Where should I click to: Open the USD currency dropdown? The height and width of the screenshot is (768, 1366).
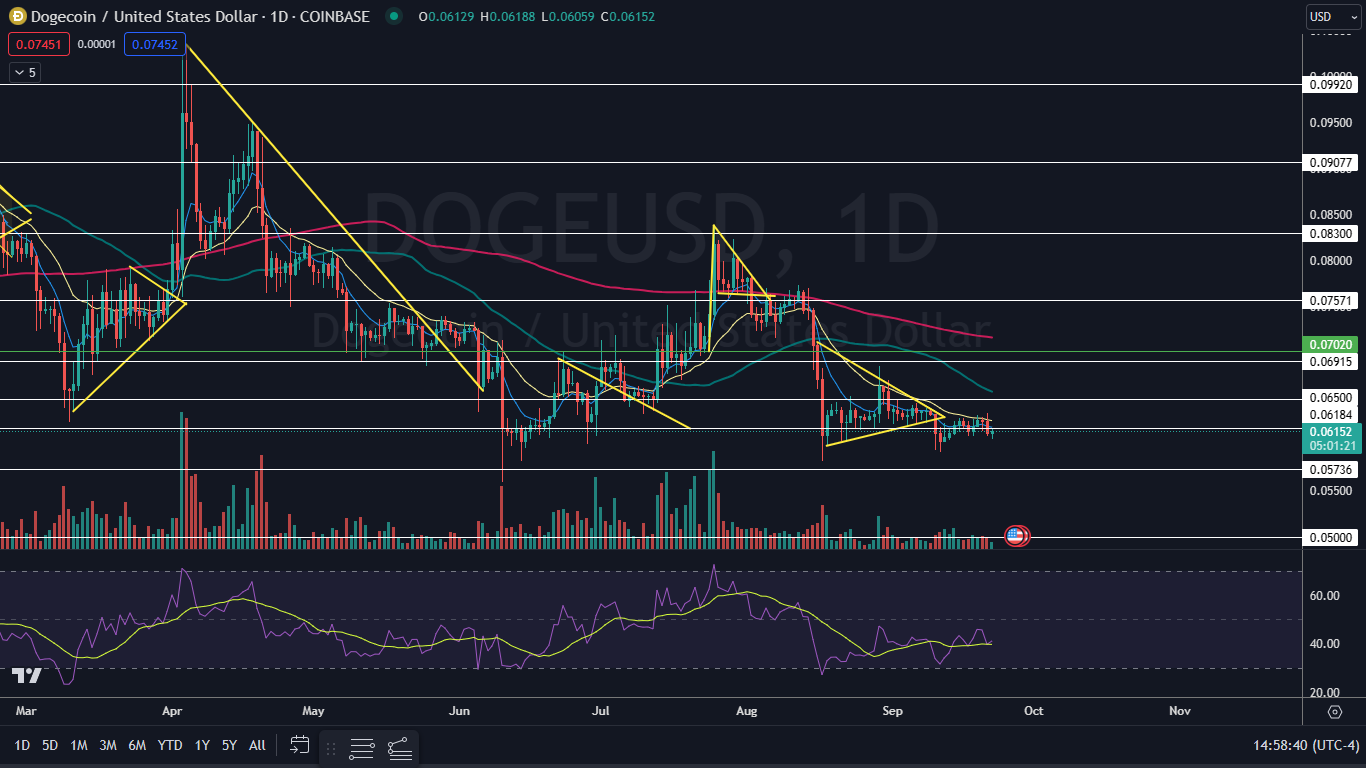tap(1334, 17)
